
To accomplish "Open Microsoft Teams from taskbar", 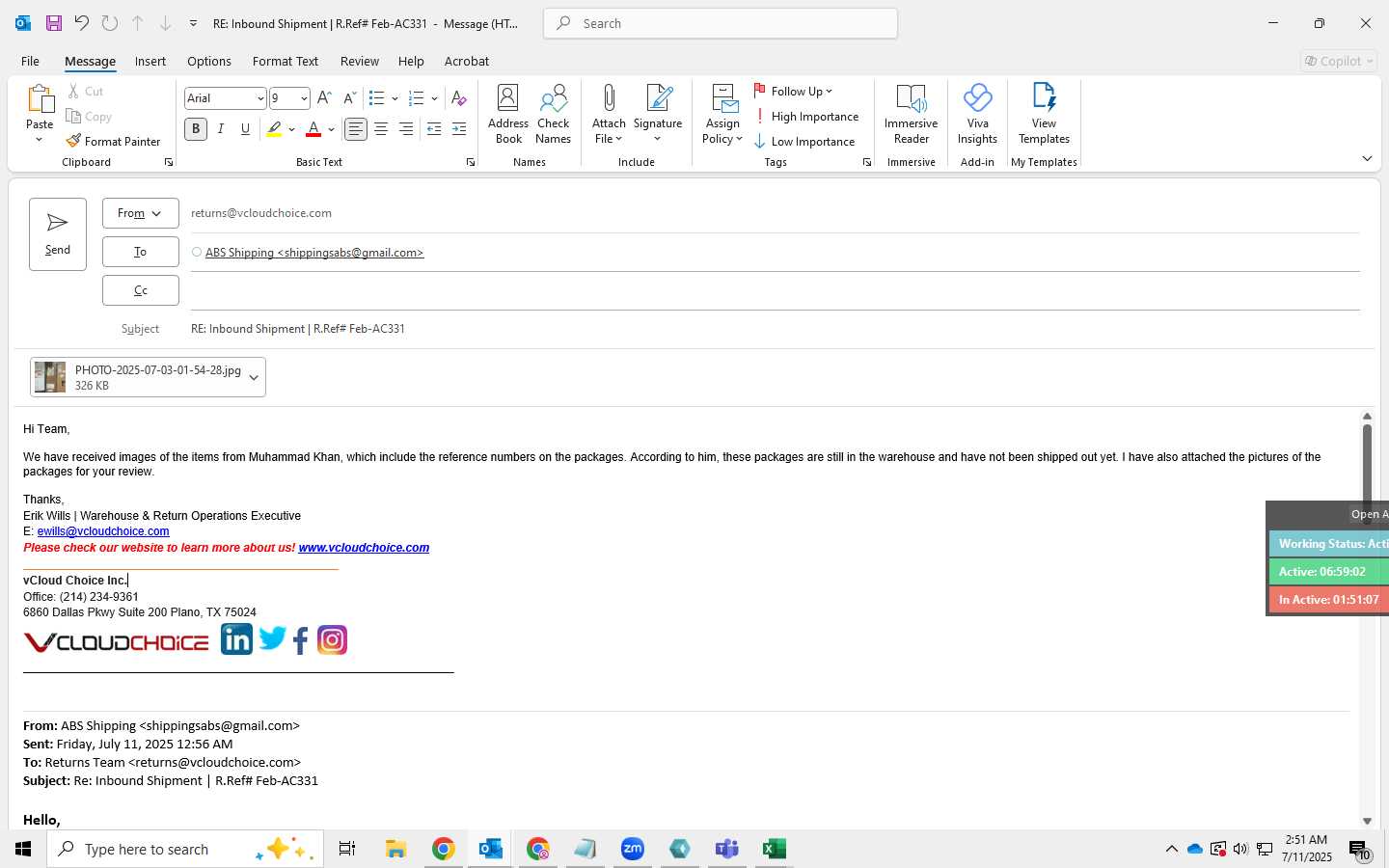I will (x=726, y=849).
